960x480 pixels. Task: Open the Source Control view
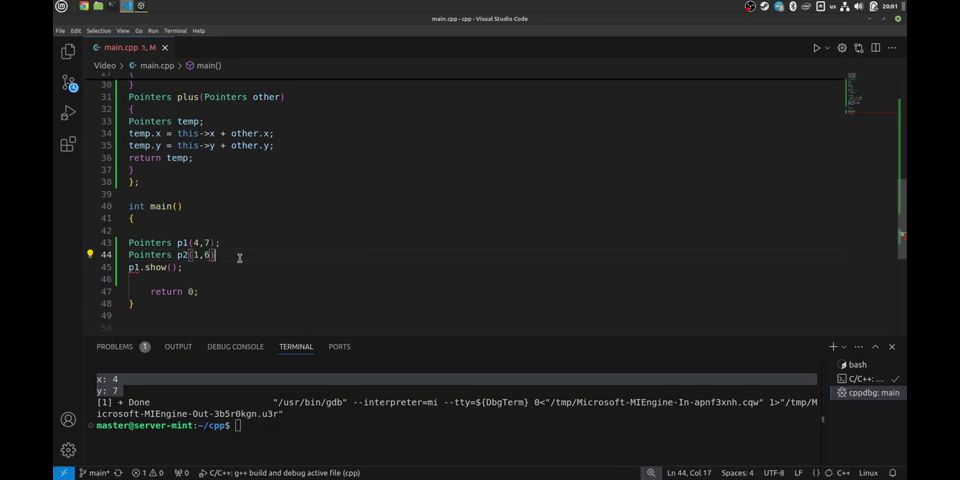pyautogui.click(x=69, y=83)
